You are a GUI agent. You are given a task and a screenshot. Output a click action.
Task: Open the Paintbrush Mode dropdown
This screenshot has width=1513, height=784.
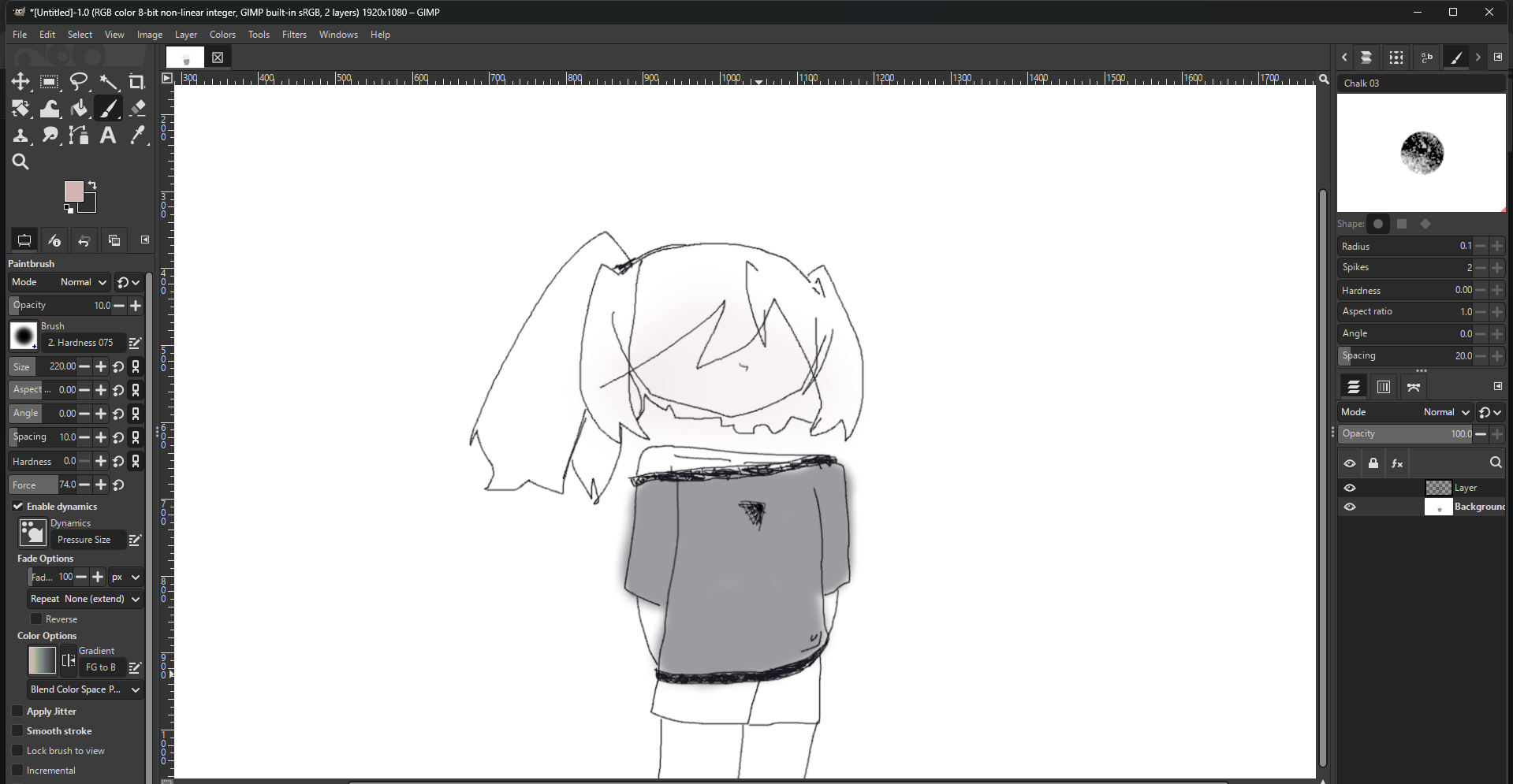coord(83,282)
